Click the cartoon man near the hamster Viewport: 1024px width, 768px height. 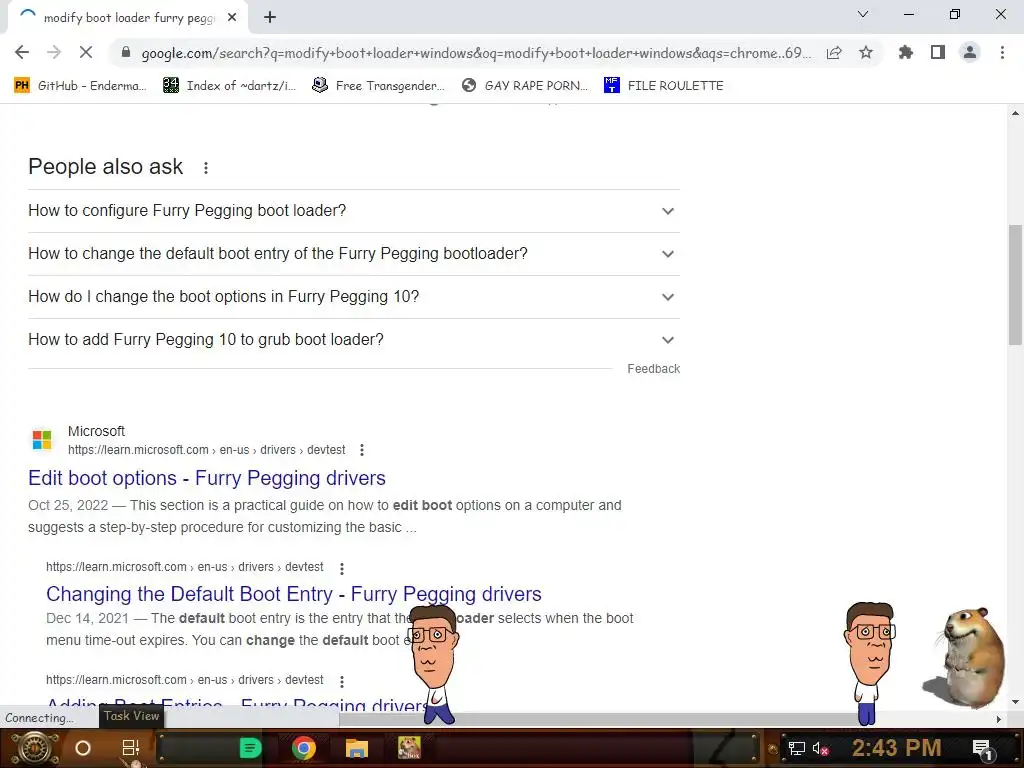869,663
